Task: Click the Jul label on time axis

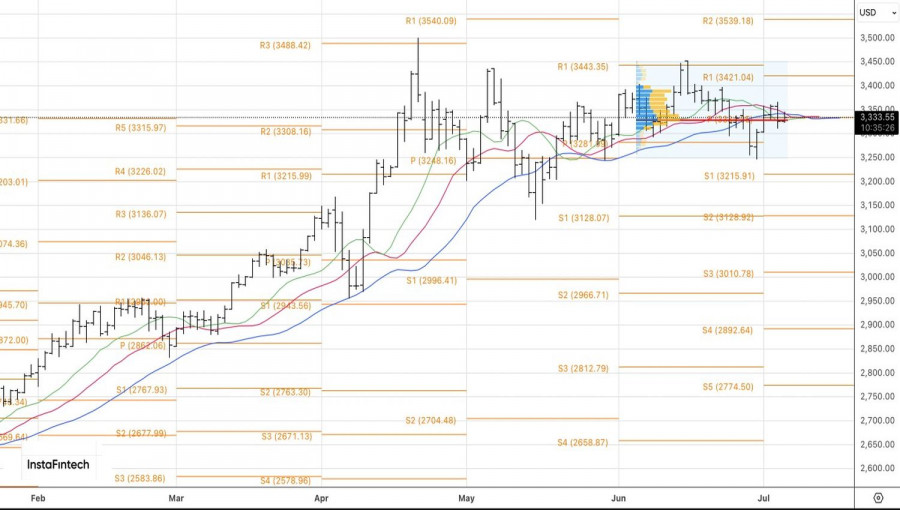Action: click(x=763, y=499)
